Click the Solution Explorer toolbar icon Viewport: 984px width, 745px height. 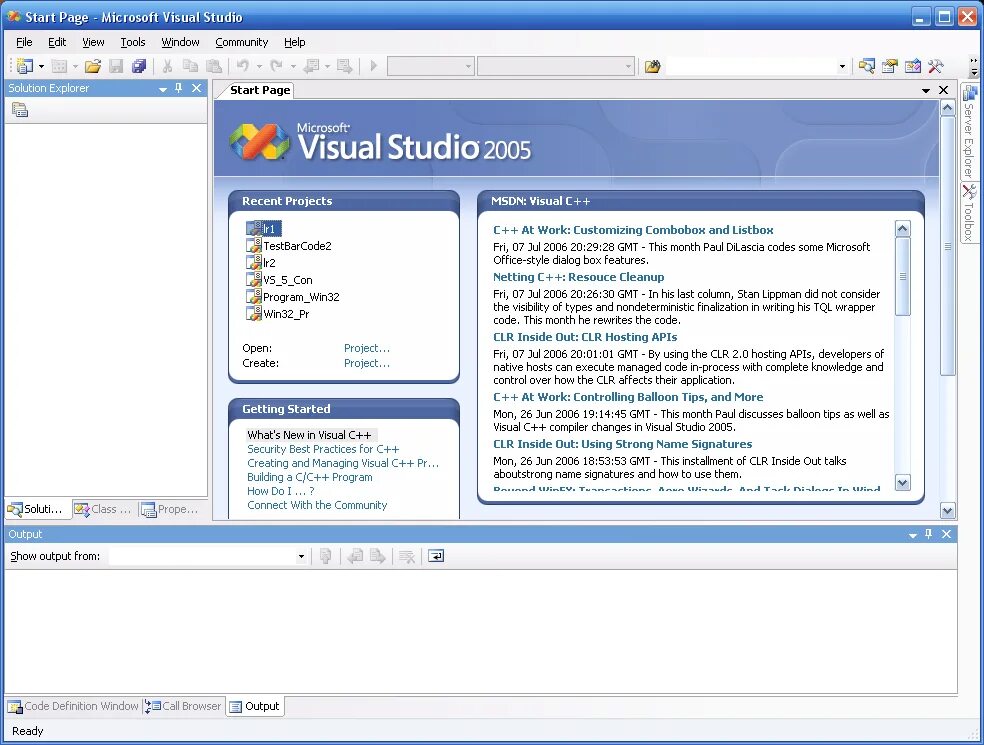tap(867, 66)
